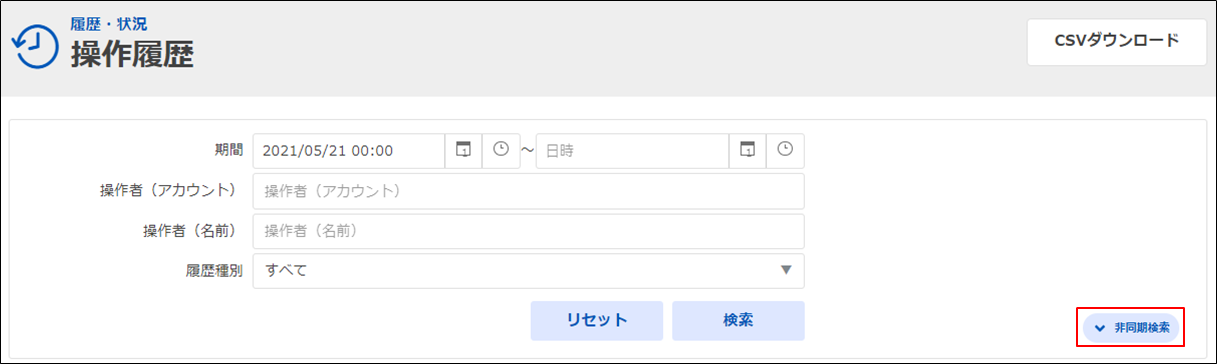
Task: Open calendar picker for start date
Action: click(x=463, y=150)
